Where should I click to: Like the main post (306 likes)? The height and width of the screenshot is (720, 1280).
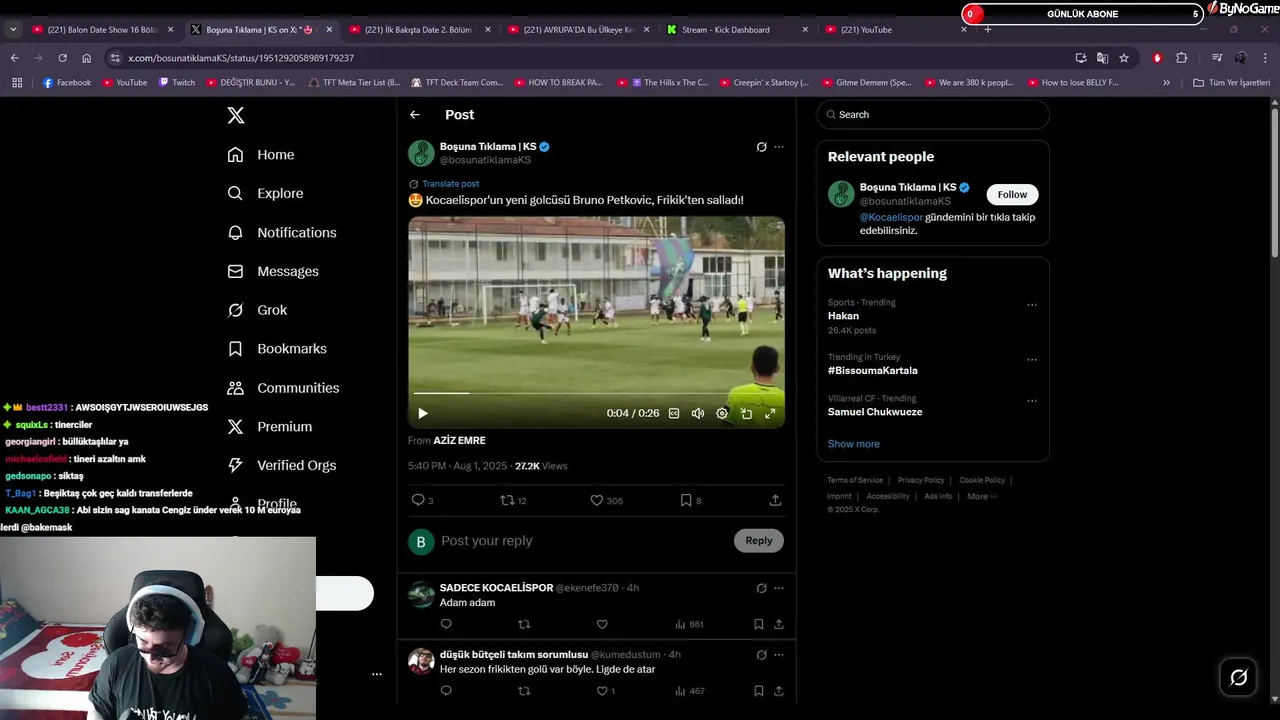[606, 500]
